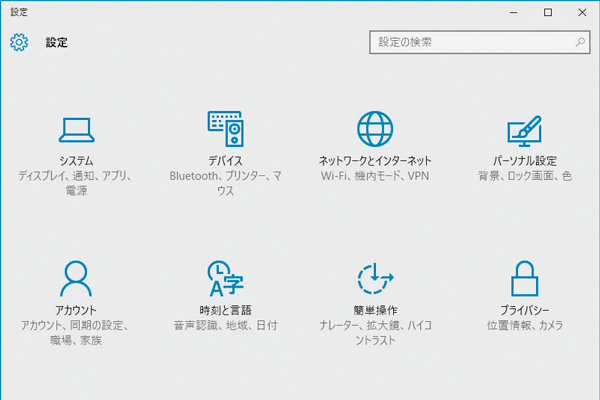Image resolution: width=600 pixels, height=400 pixels.
Task: Maximize the 設定 window
Action: click(548, 13)
